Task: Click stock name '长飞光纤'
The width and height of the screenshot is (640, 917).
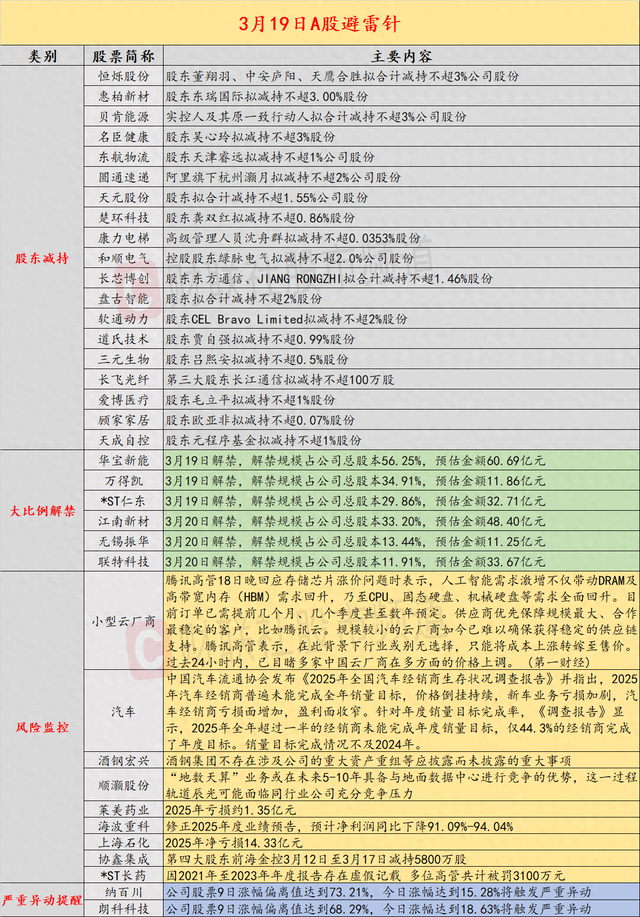Action: tap(123, 380)
